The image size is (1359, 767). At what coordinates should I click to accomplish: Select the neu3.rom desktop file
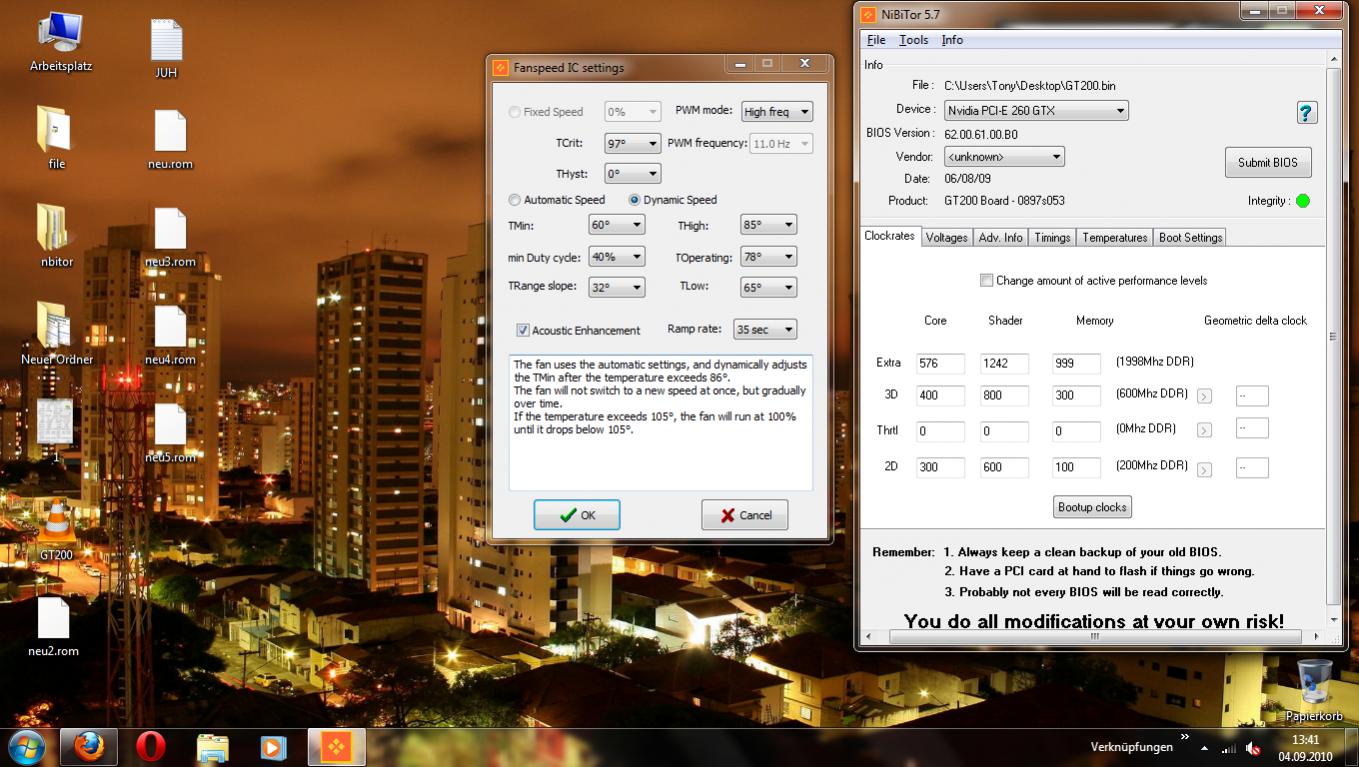point(170,236)
